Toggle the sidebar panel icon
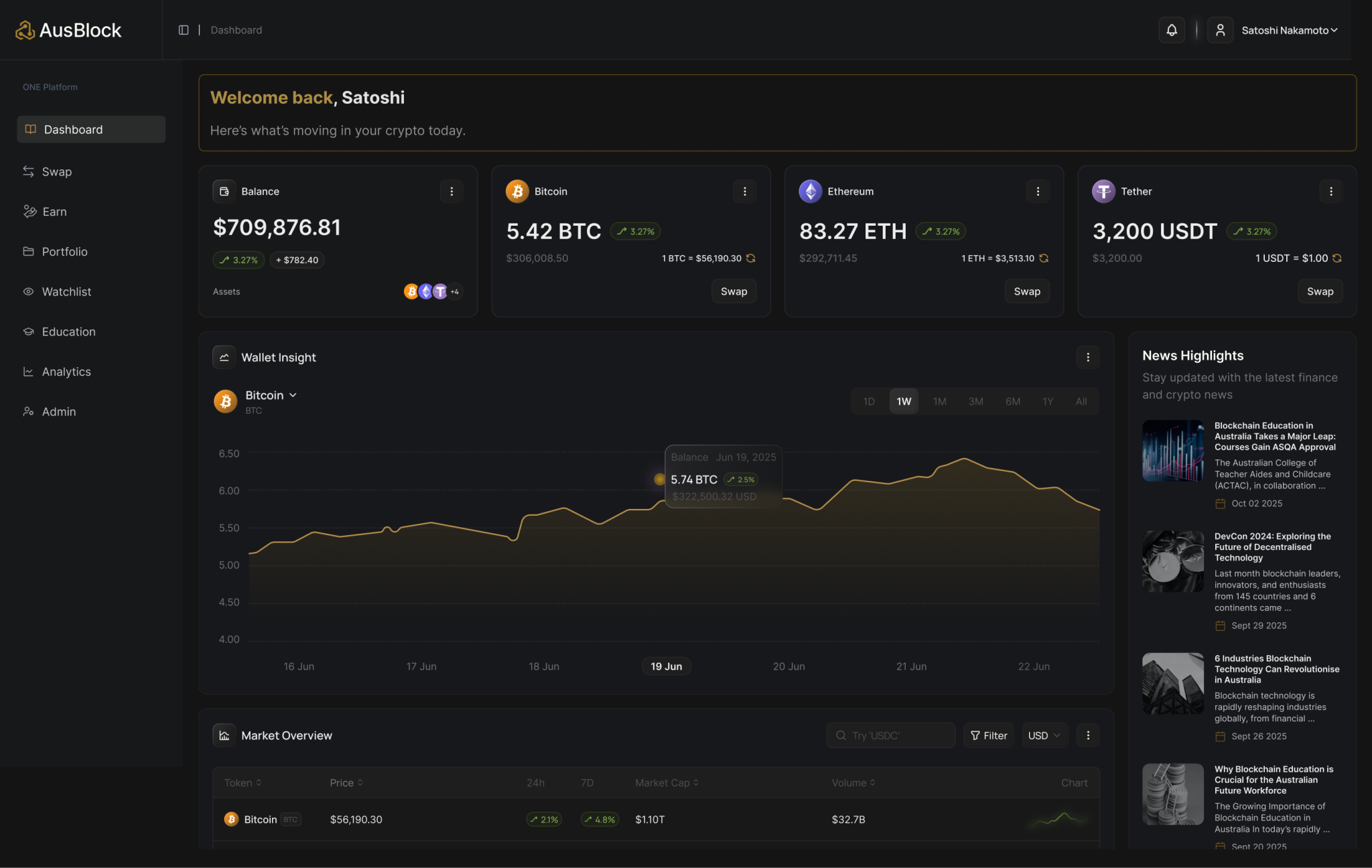The height and width of the screenshot is (868, 1372). point(183,30)
